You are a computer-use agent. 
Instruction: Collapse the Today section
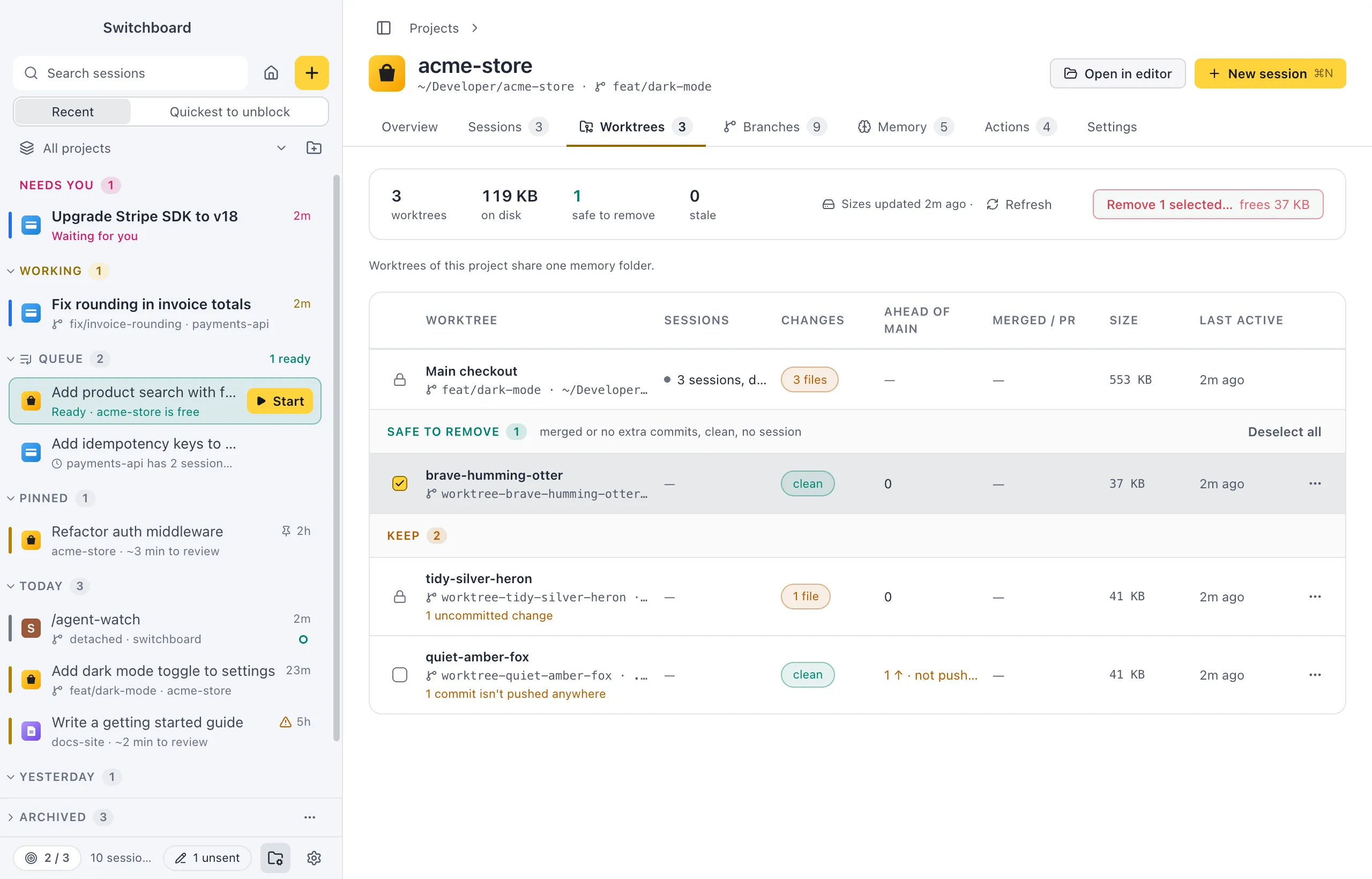tap(10, 586)
